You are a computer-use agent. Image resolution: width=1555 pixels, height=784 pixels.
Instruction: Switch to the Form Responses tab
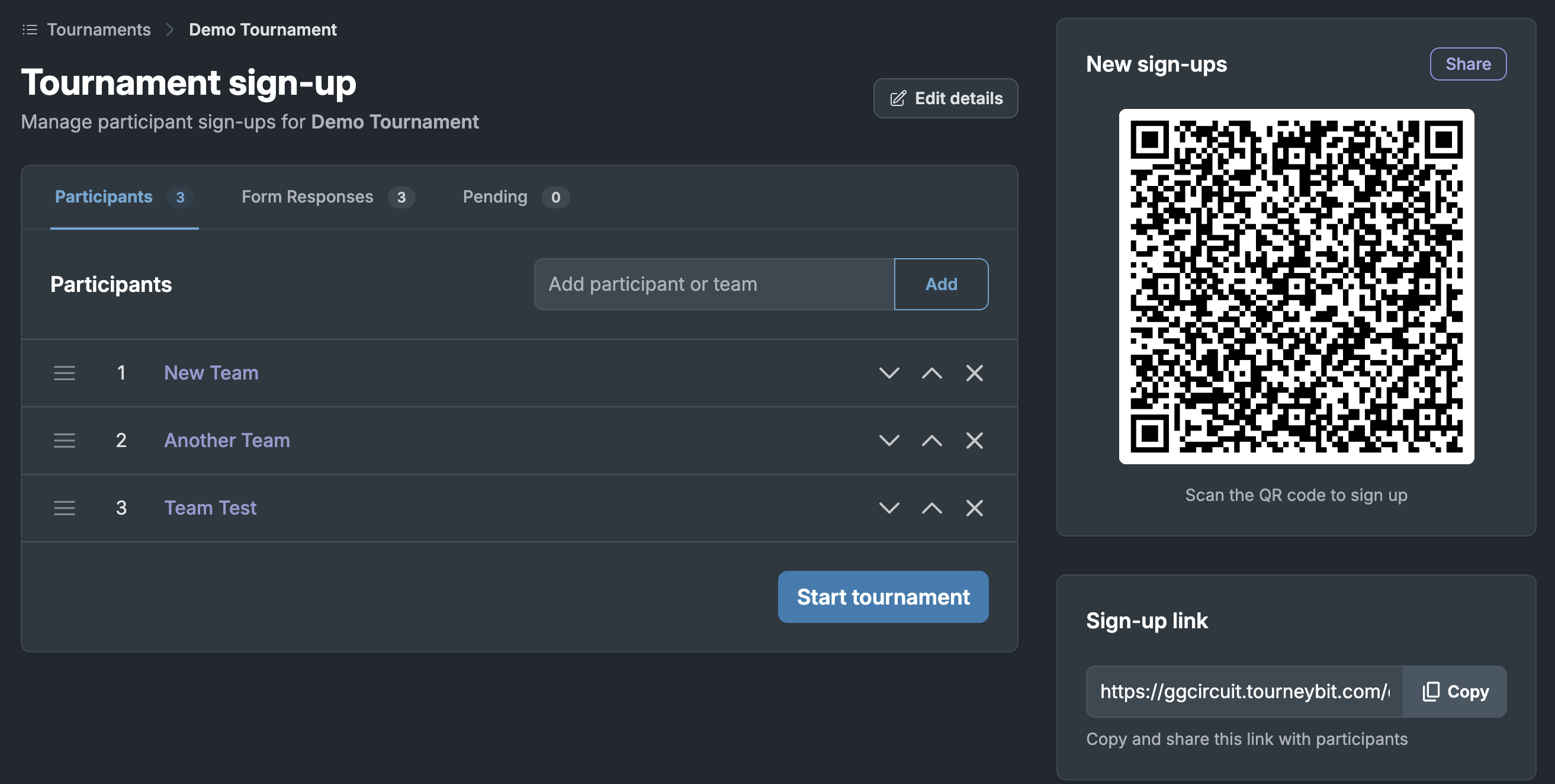click(328, 197)
